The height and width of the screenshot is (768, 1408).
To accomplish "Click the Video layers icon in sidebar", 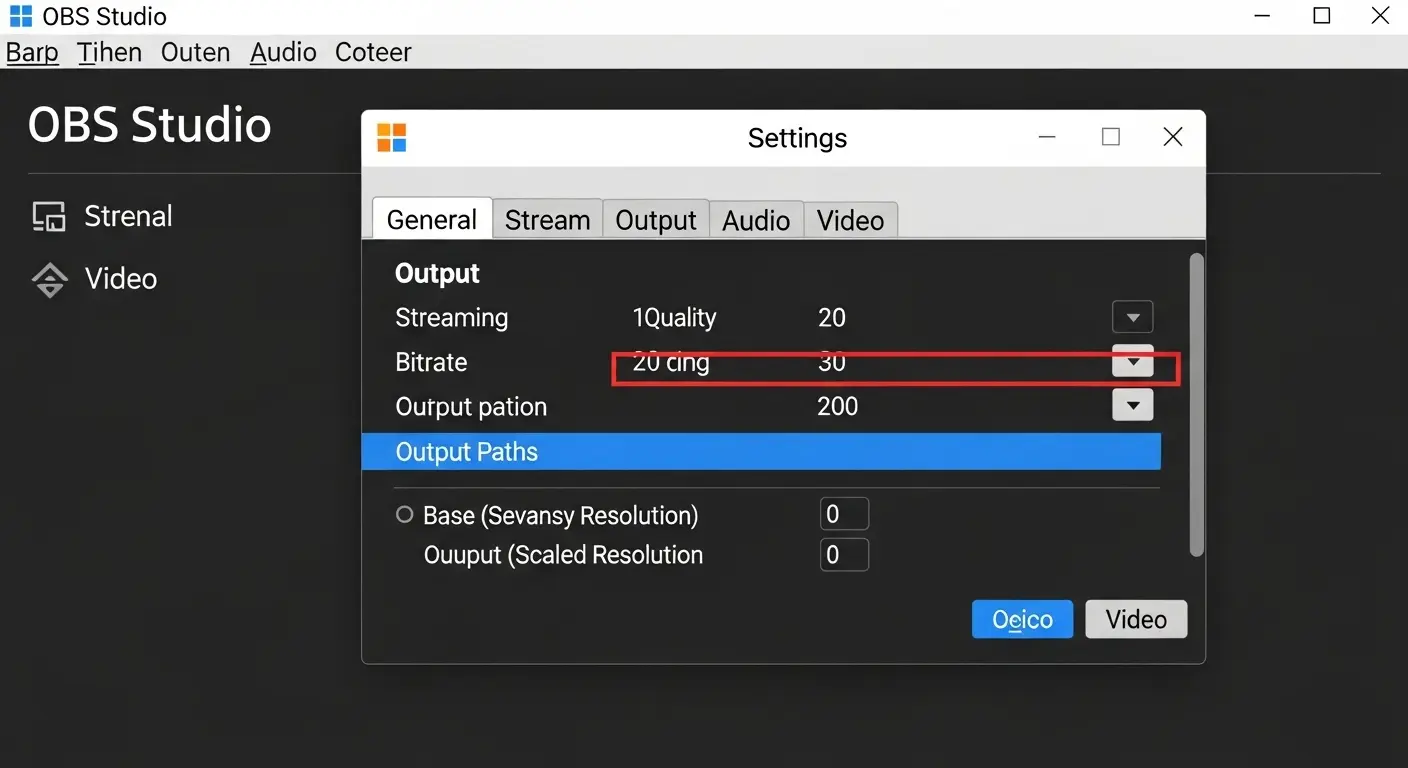I will click(49, 279).
